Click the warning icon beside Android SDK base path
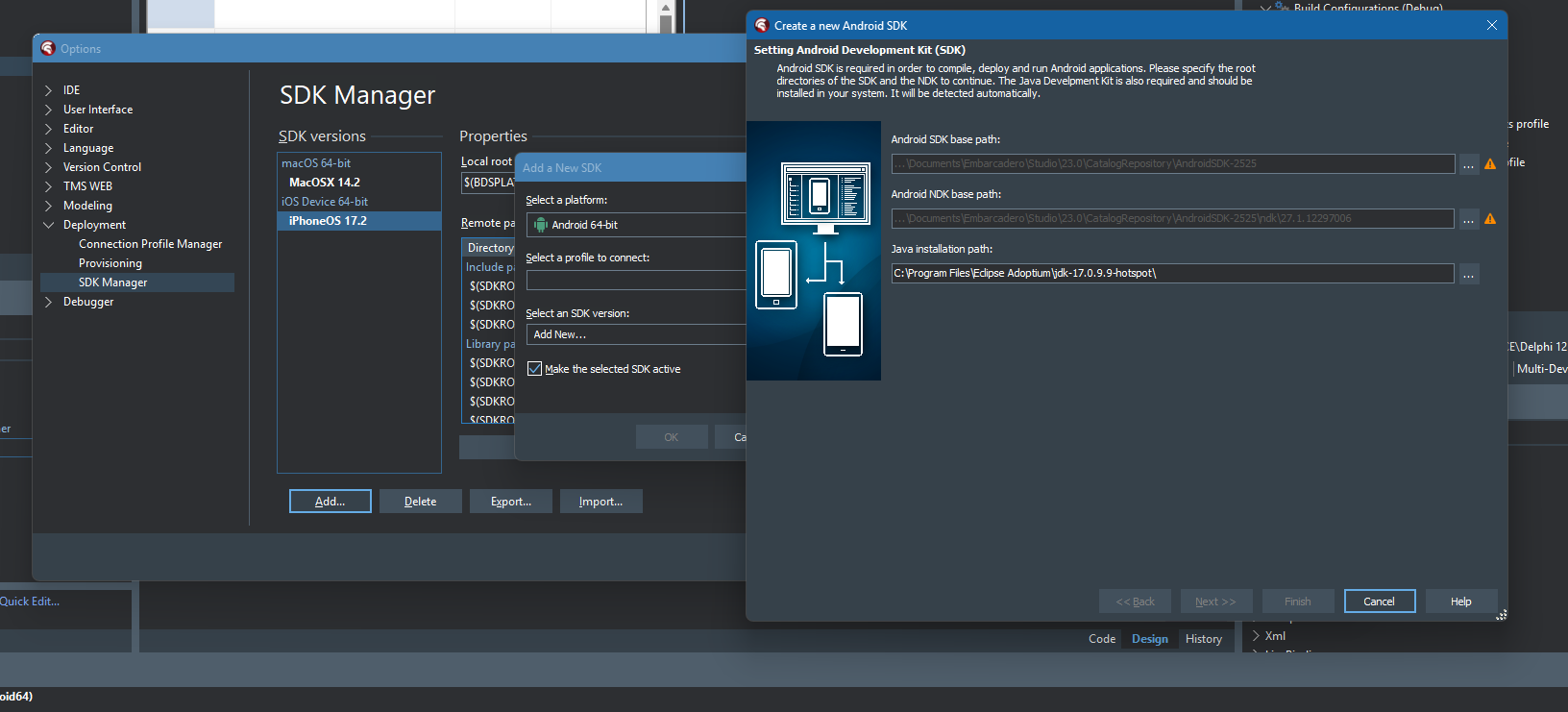This screenshot has height=712, width=1568. tap(1490, 164)
